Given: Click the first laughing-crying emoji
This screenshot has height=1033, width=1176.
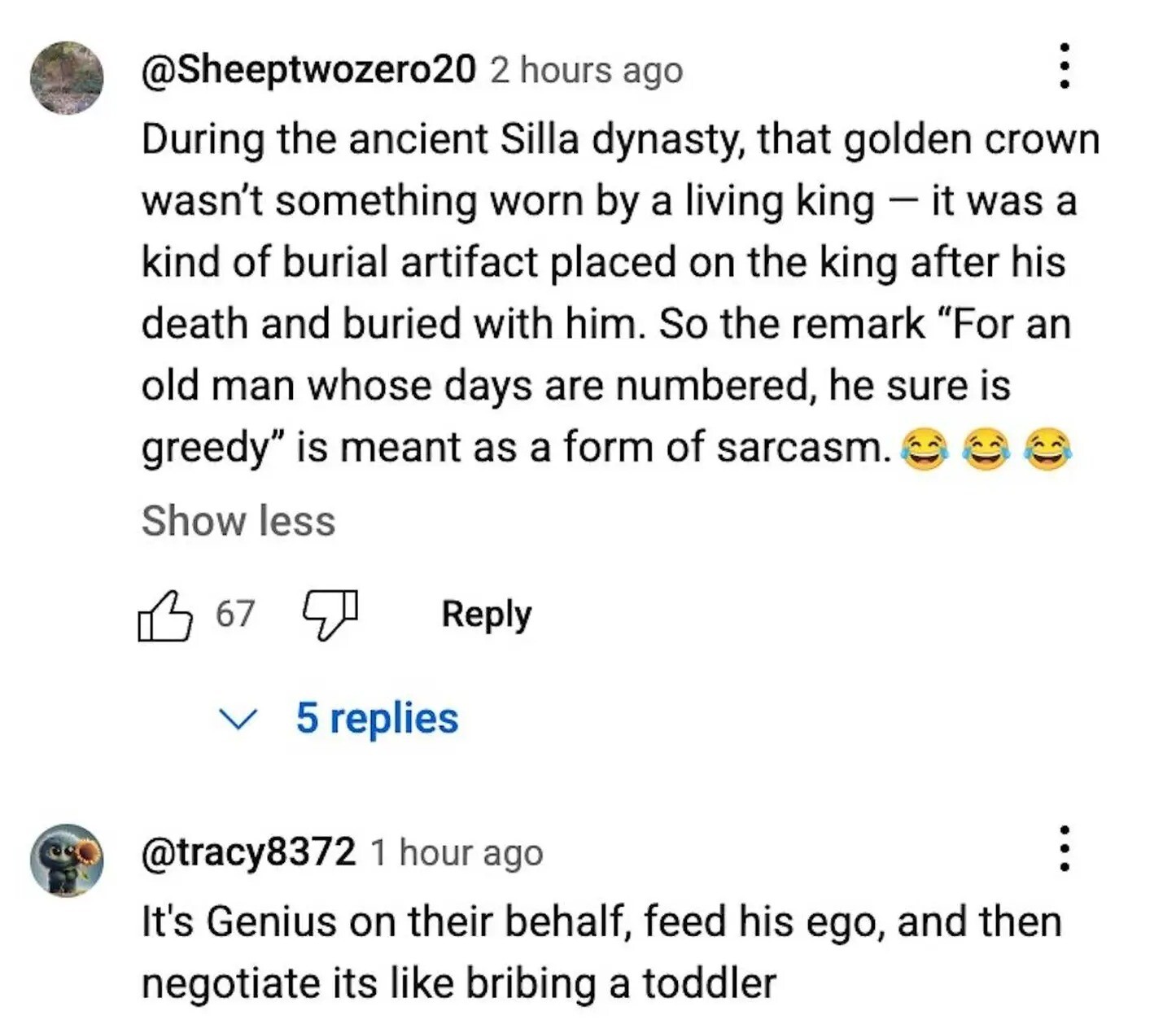Looking at the screenshot, I should point(925,450).
